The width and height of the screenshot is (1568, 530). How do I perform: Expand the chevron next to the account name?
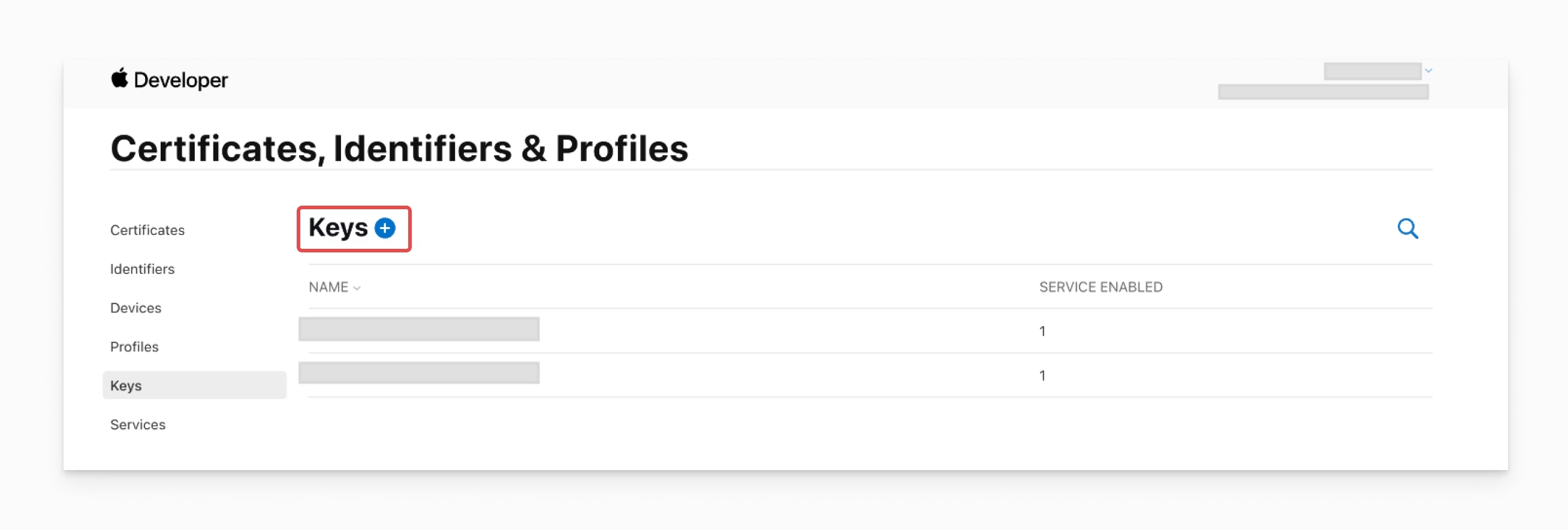tap(1428, 70)
